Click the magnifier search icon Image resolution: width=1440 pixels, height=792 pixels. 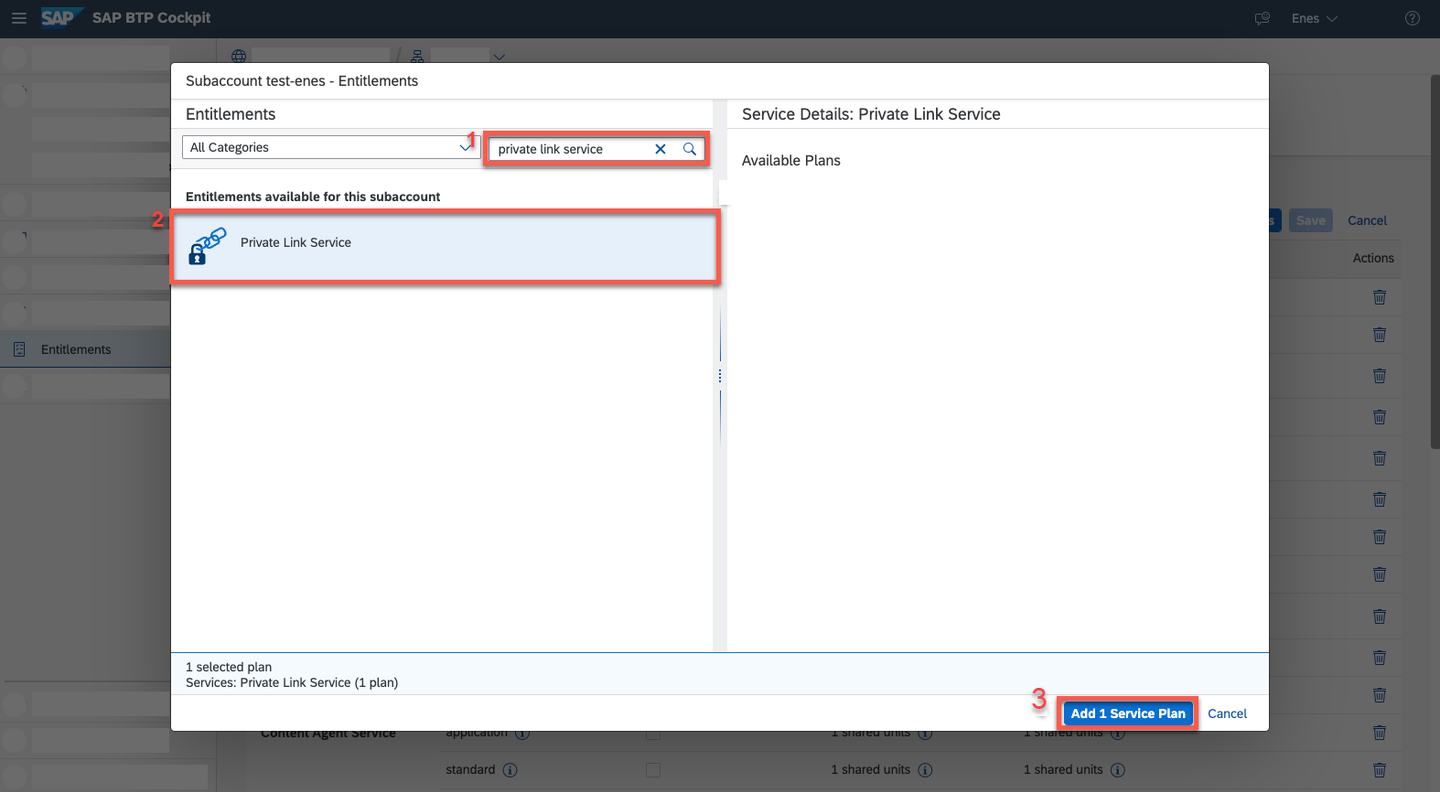pos(689,149)
